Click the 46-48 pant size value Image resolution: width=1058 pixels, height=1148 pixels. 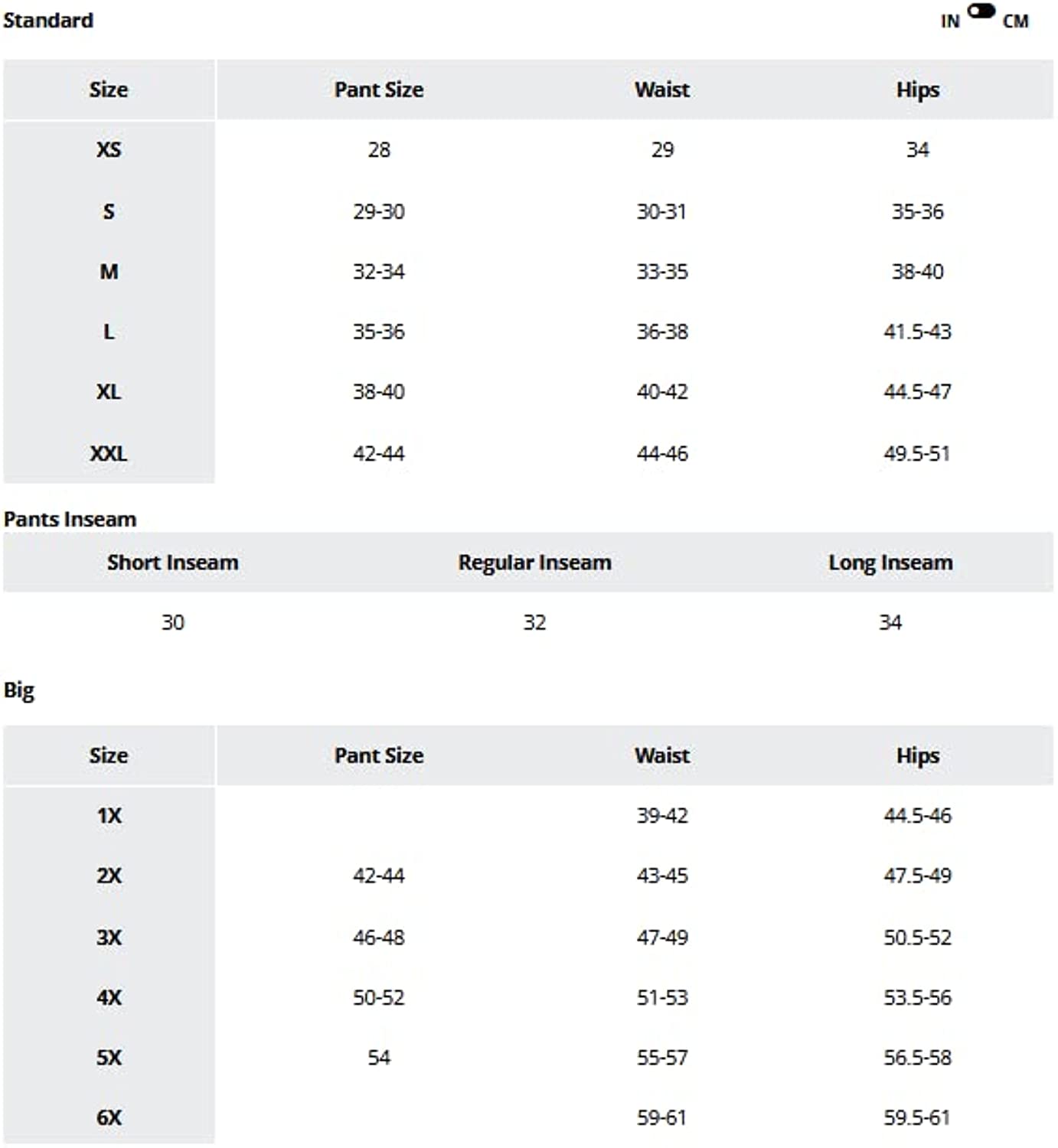click(x=379, y=937)
